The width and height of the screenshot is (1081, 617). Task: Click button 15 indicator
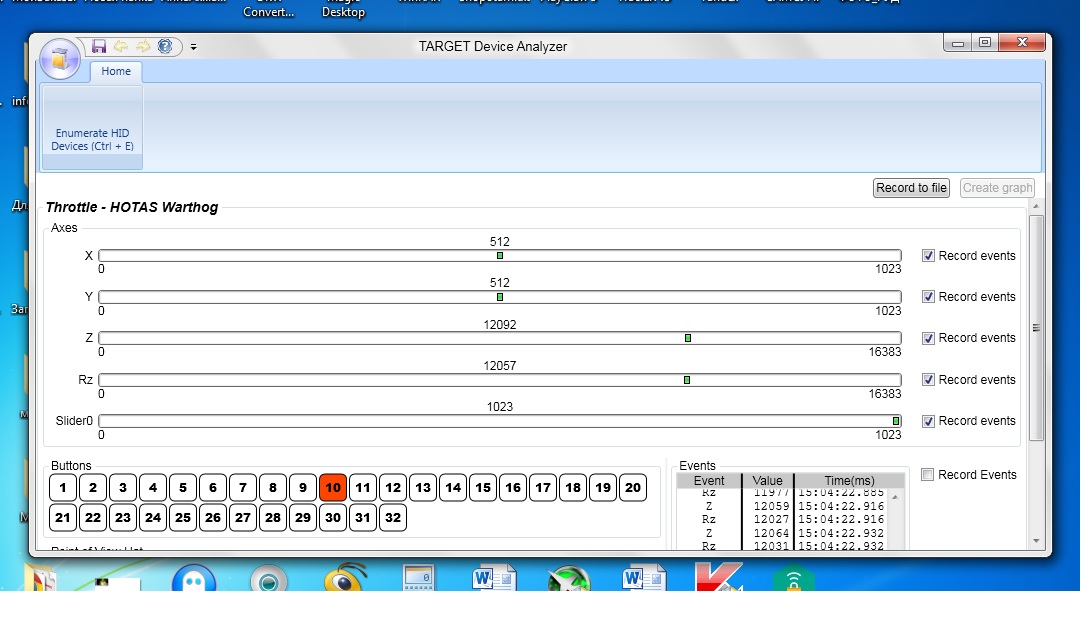pyautogui.click(x=483, y=487)
